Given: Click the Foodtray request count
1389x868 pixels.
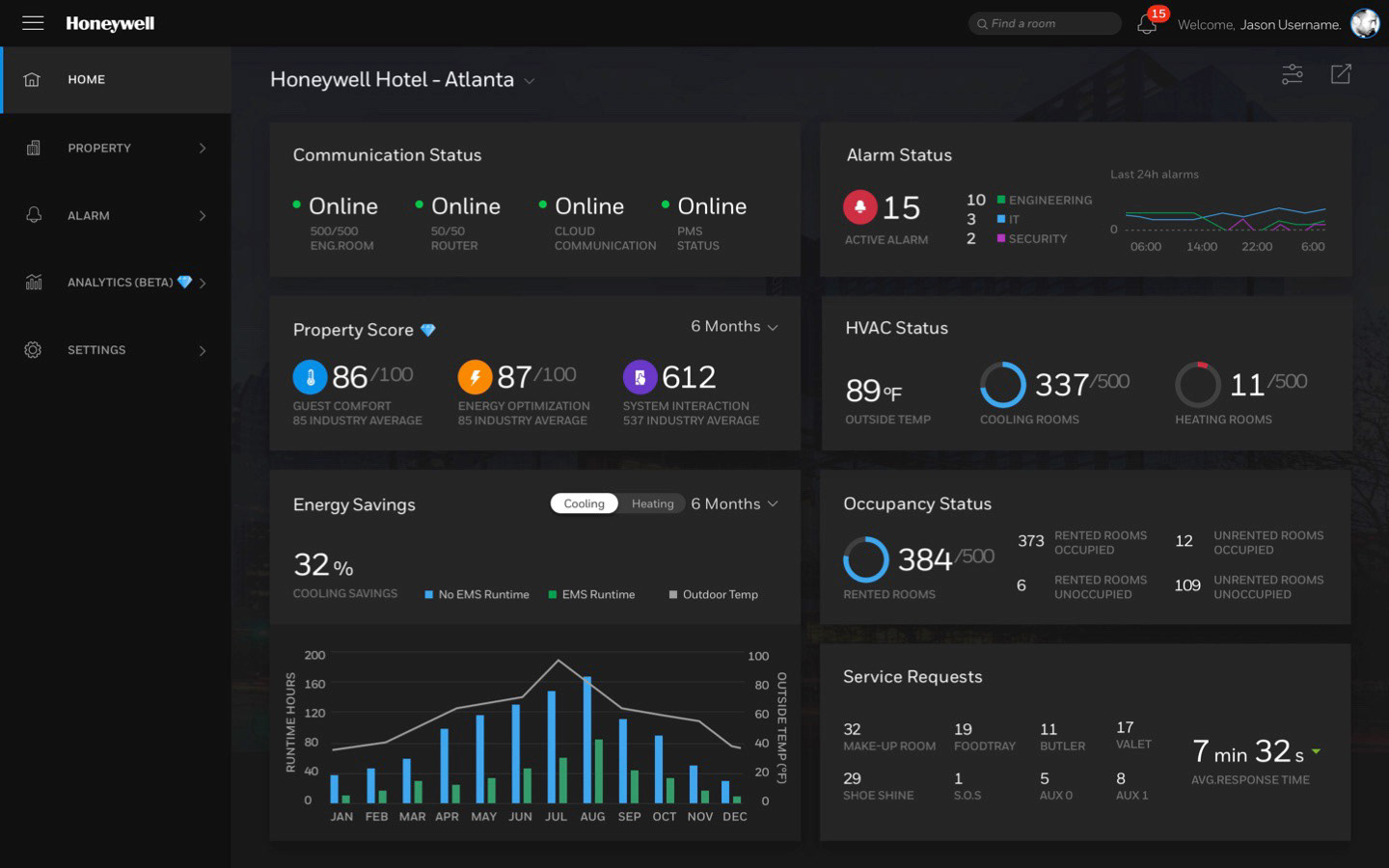Looking at the screenshot, I should pyautogui.click(x=963, y=729).
